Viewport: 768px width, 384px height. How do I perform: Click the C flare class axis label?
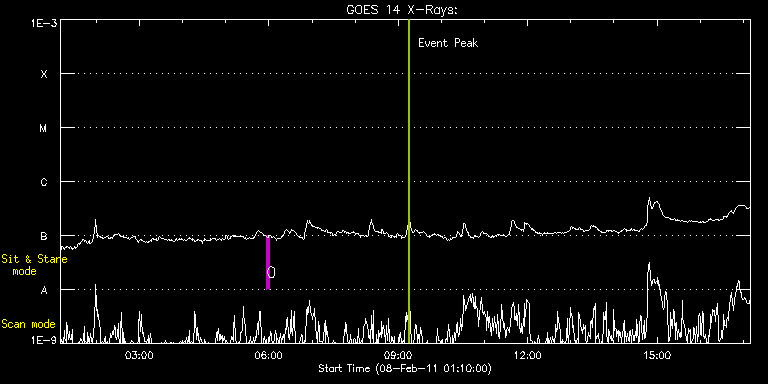coord(44,182)
